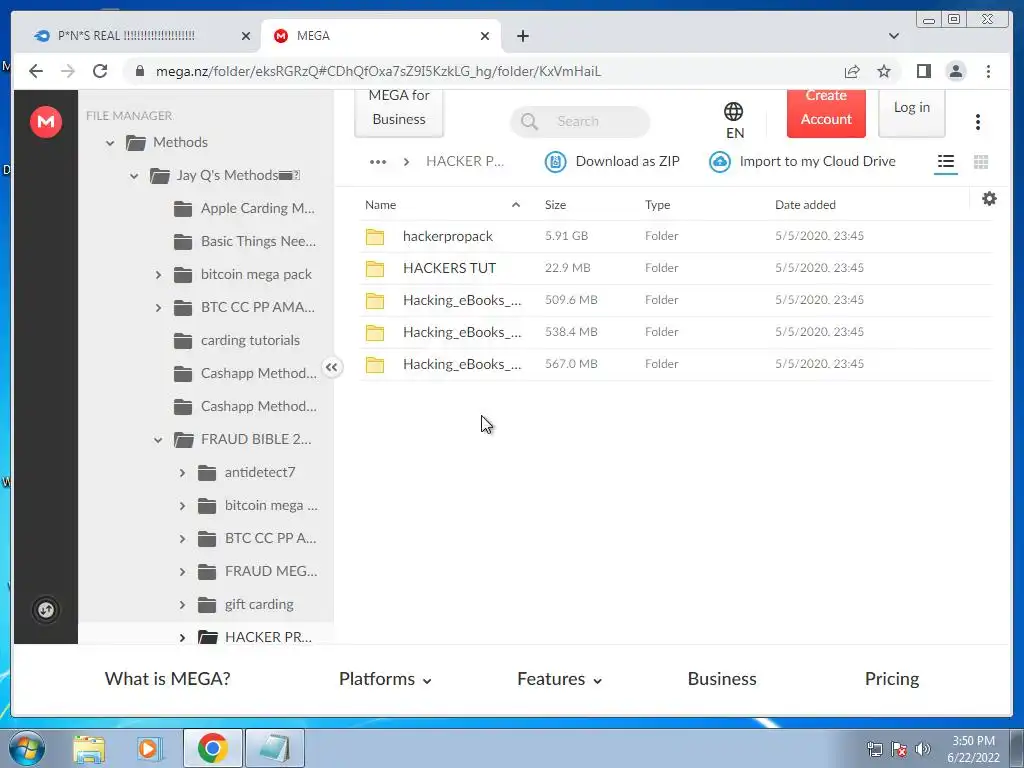Open Chrome profile avatar
The height and width of the screenshot is (768, 1024).
pyautogui.click(x=956, y=71)
